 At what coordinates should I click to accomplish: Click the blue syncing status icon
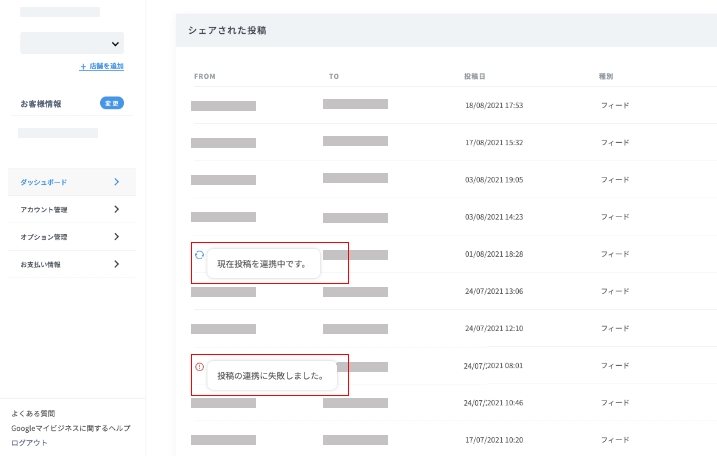coord(199,255)
